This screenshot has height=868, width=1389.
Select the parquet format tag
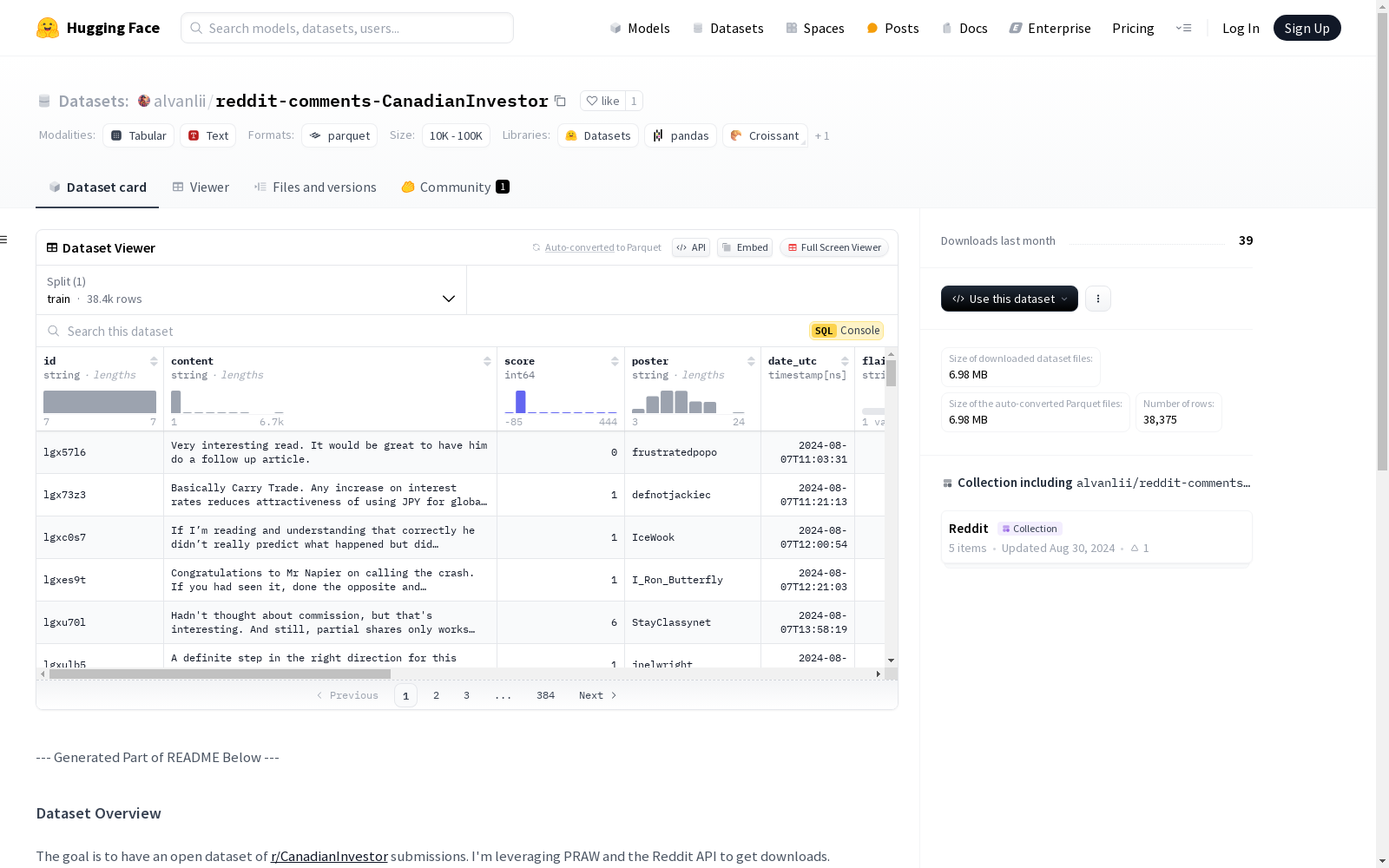tap(339, 135)
